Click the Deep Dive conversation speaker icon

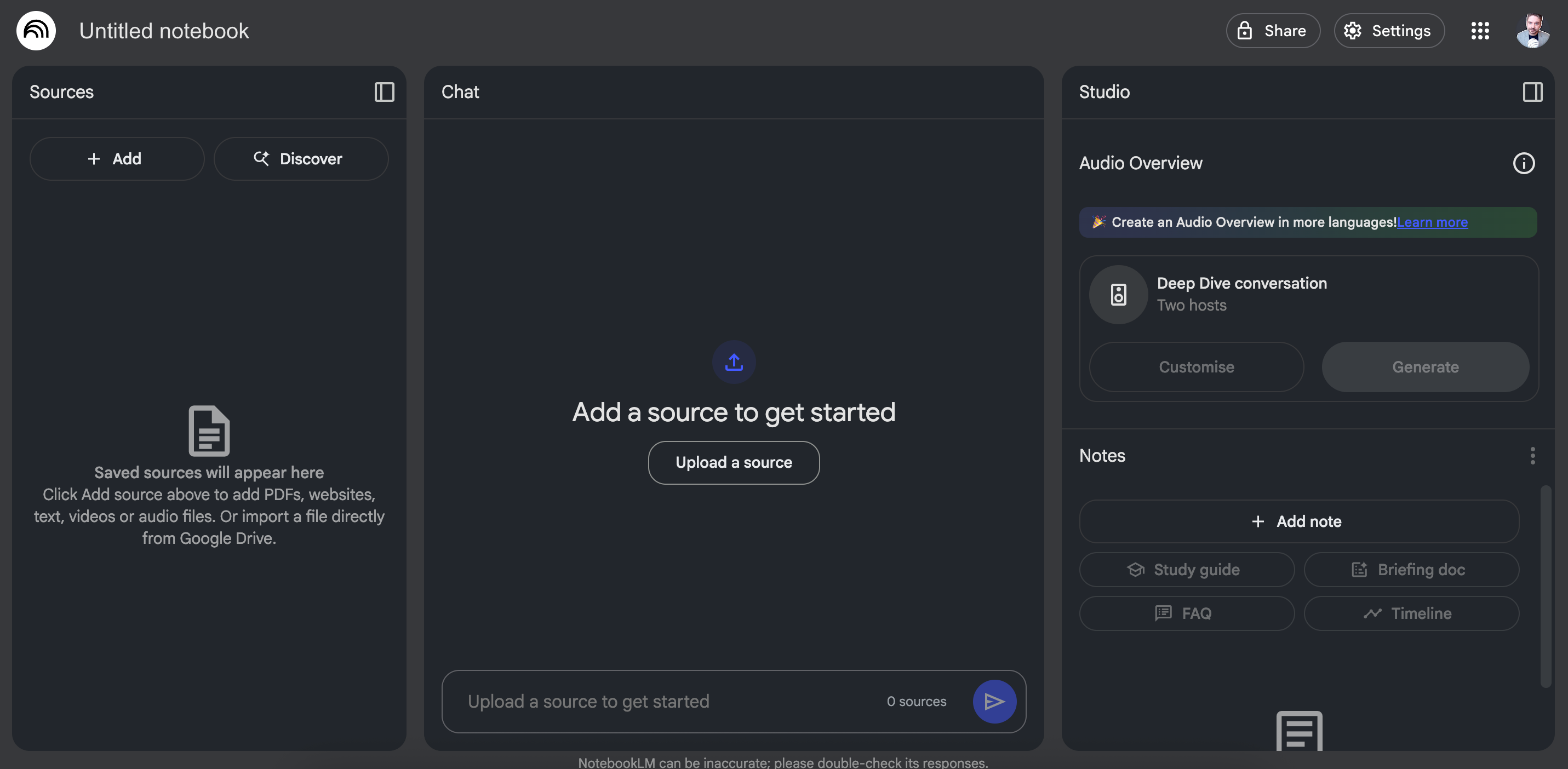[x=1118, y=295]
